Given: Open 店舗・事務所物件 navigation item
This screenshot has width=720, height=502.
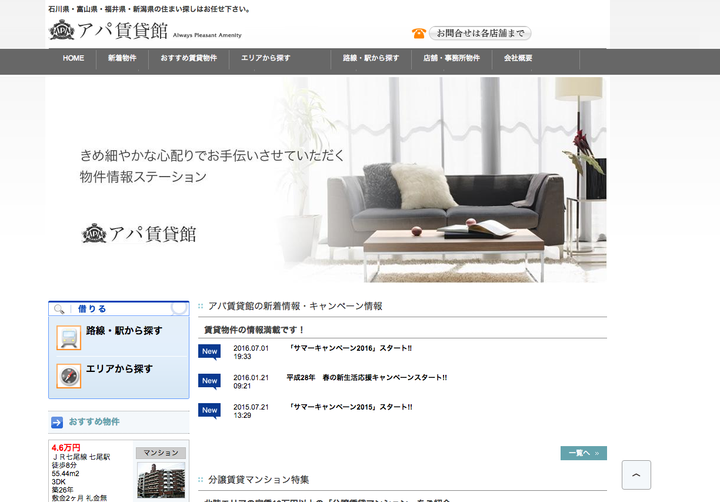Looking at the screenshot, I should pyautogui.click(x=451, y=58).
